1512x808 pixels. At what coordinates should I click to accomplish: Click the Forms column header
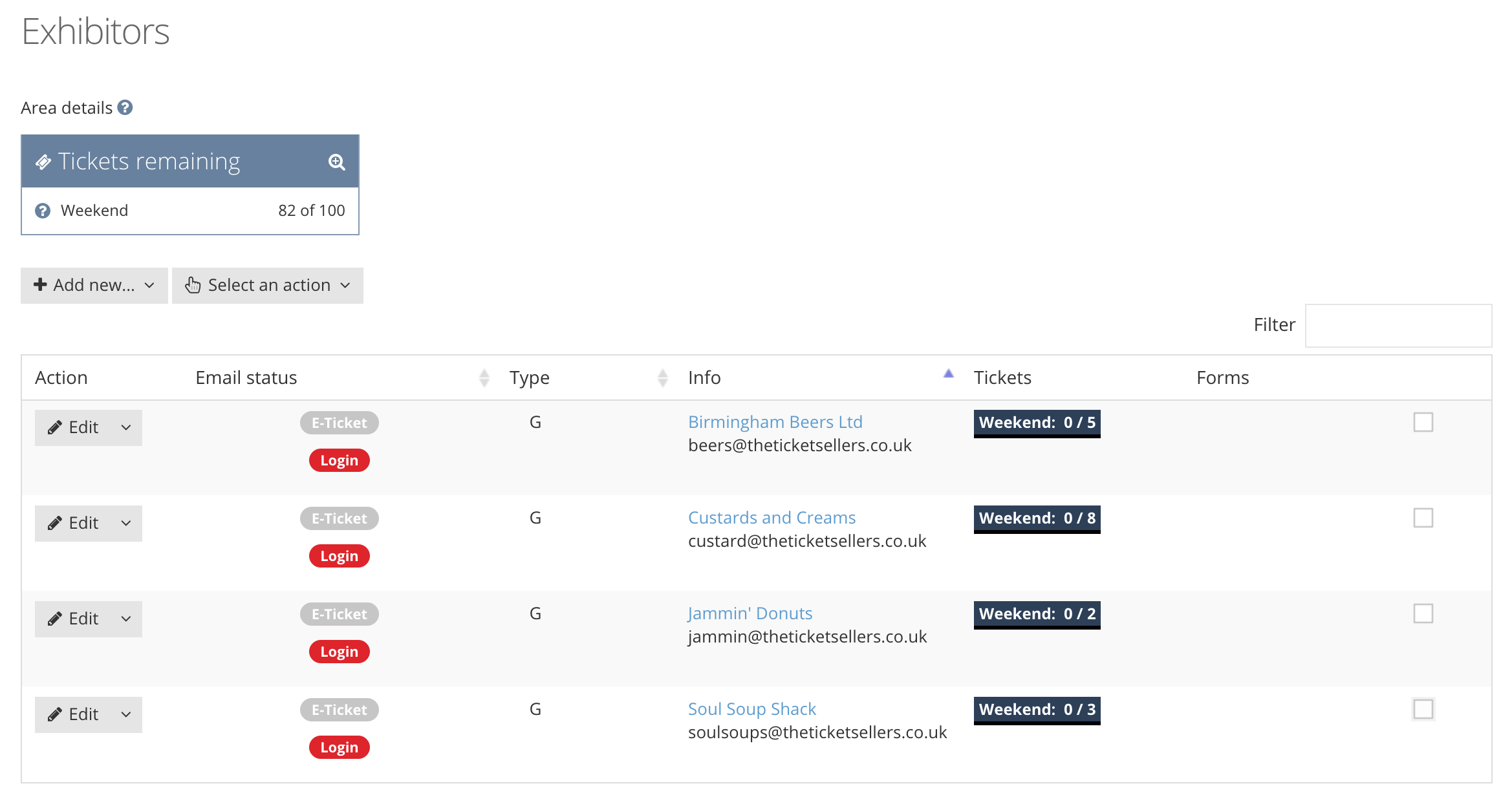(1222, 377)
